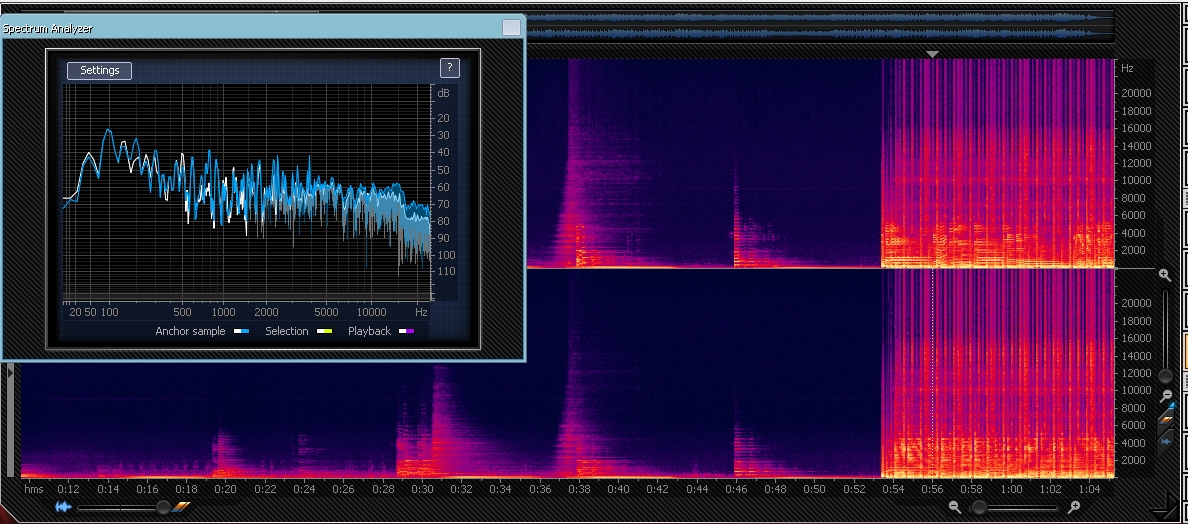Click the Playback legend color swatch
The height and width of the screenshot is (524, 1188).
pos(406,331)
